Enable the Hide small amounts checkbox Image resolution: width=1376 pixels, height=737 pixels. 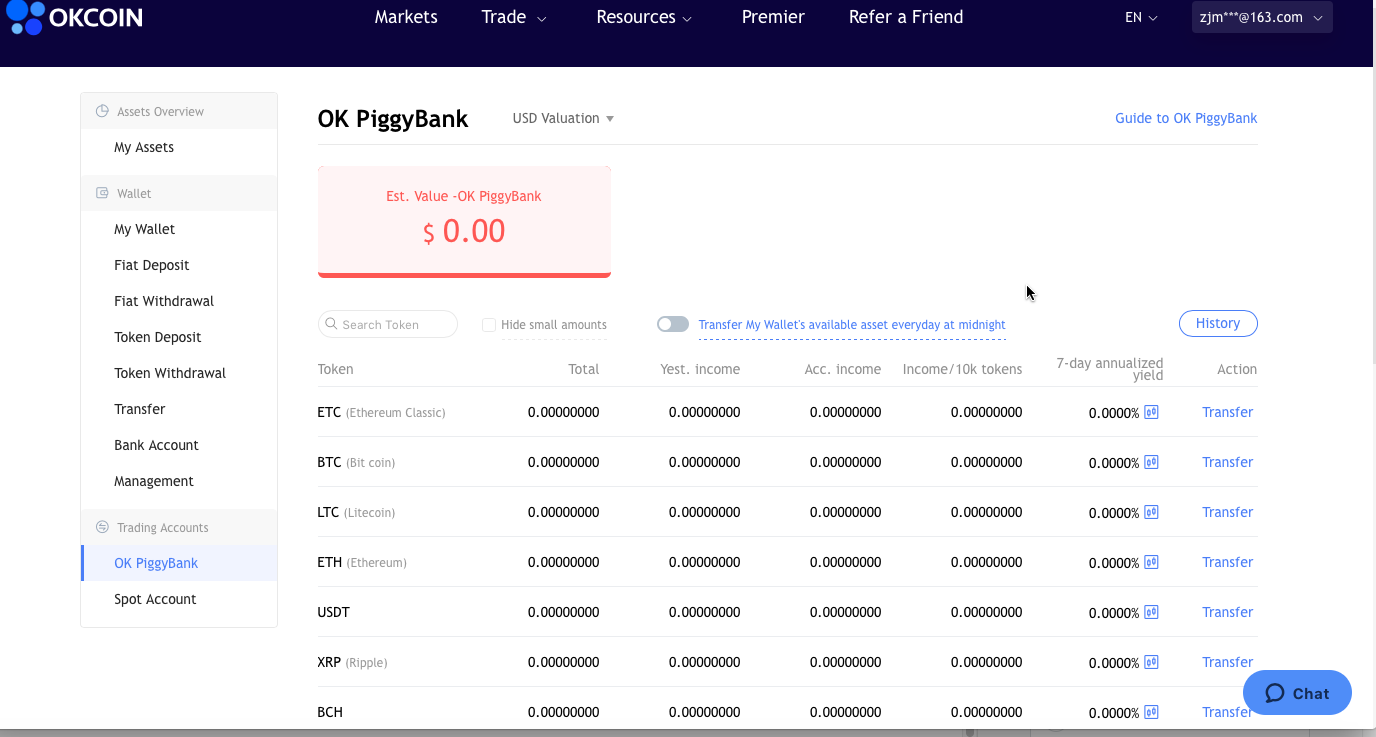489,324
